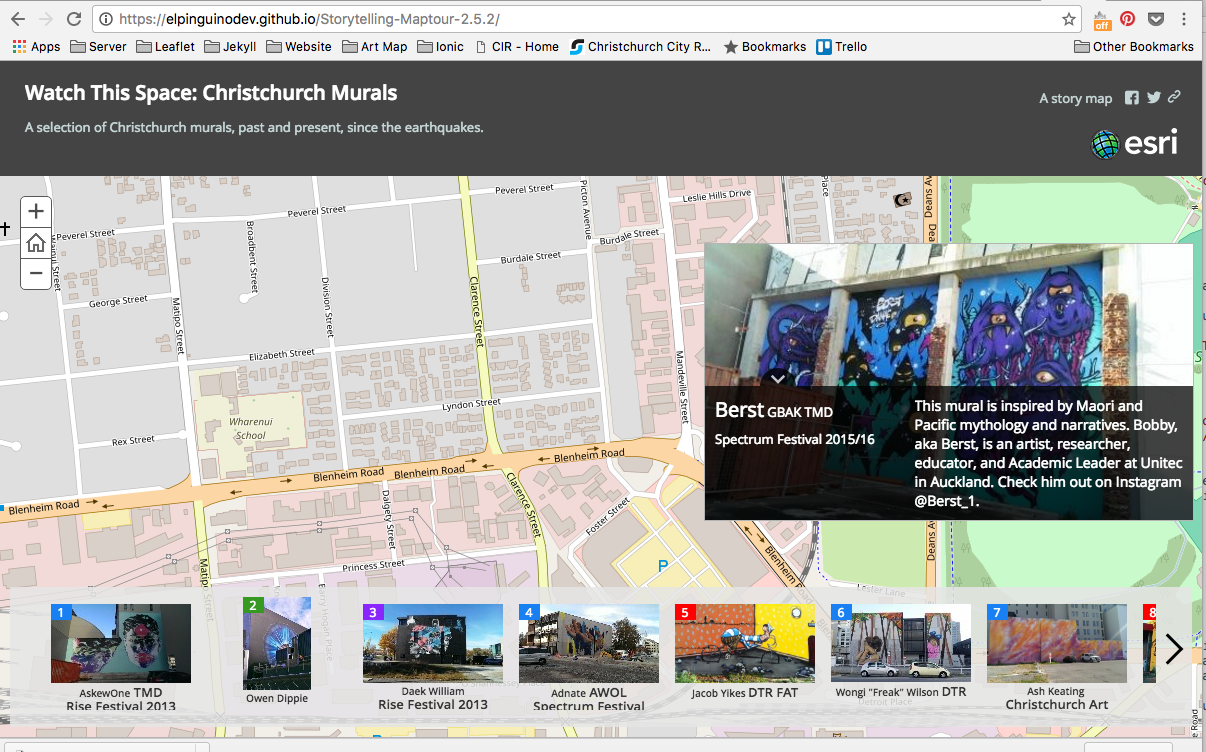Share story map on Twitter

click(x=1154, y=98)
